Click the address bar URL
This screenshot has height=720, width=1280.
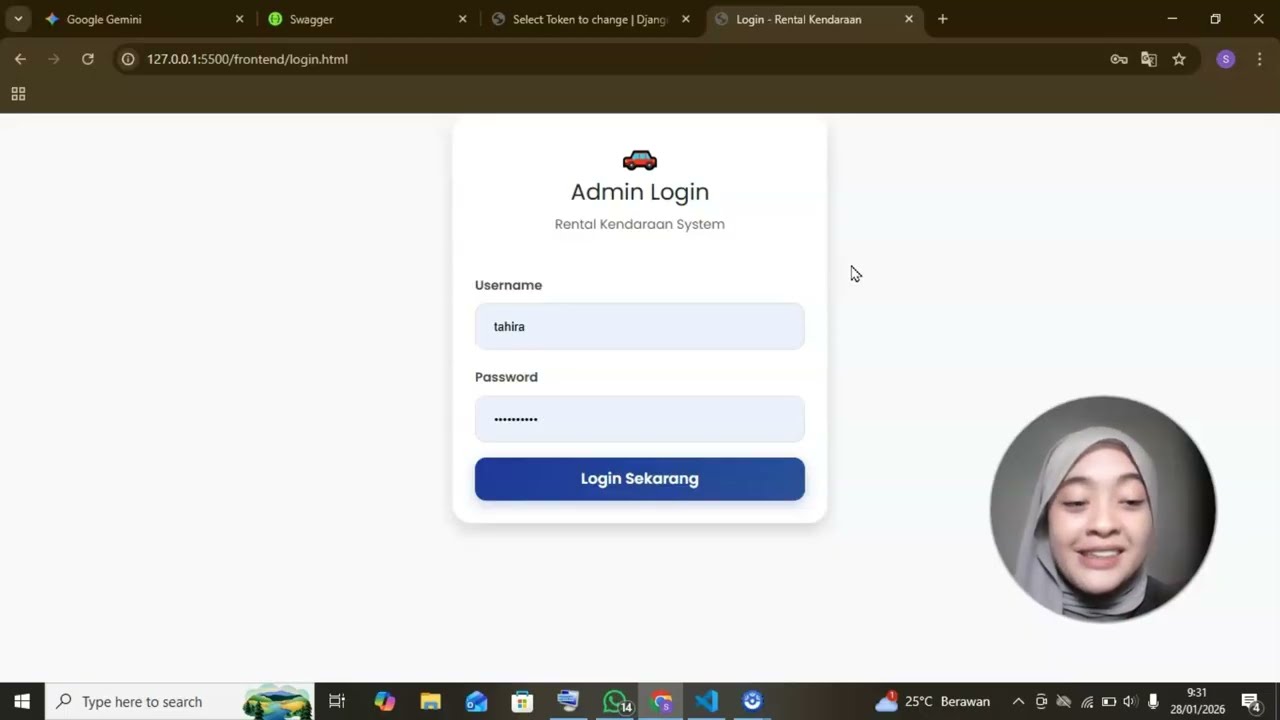(x=247, y=59)
